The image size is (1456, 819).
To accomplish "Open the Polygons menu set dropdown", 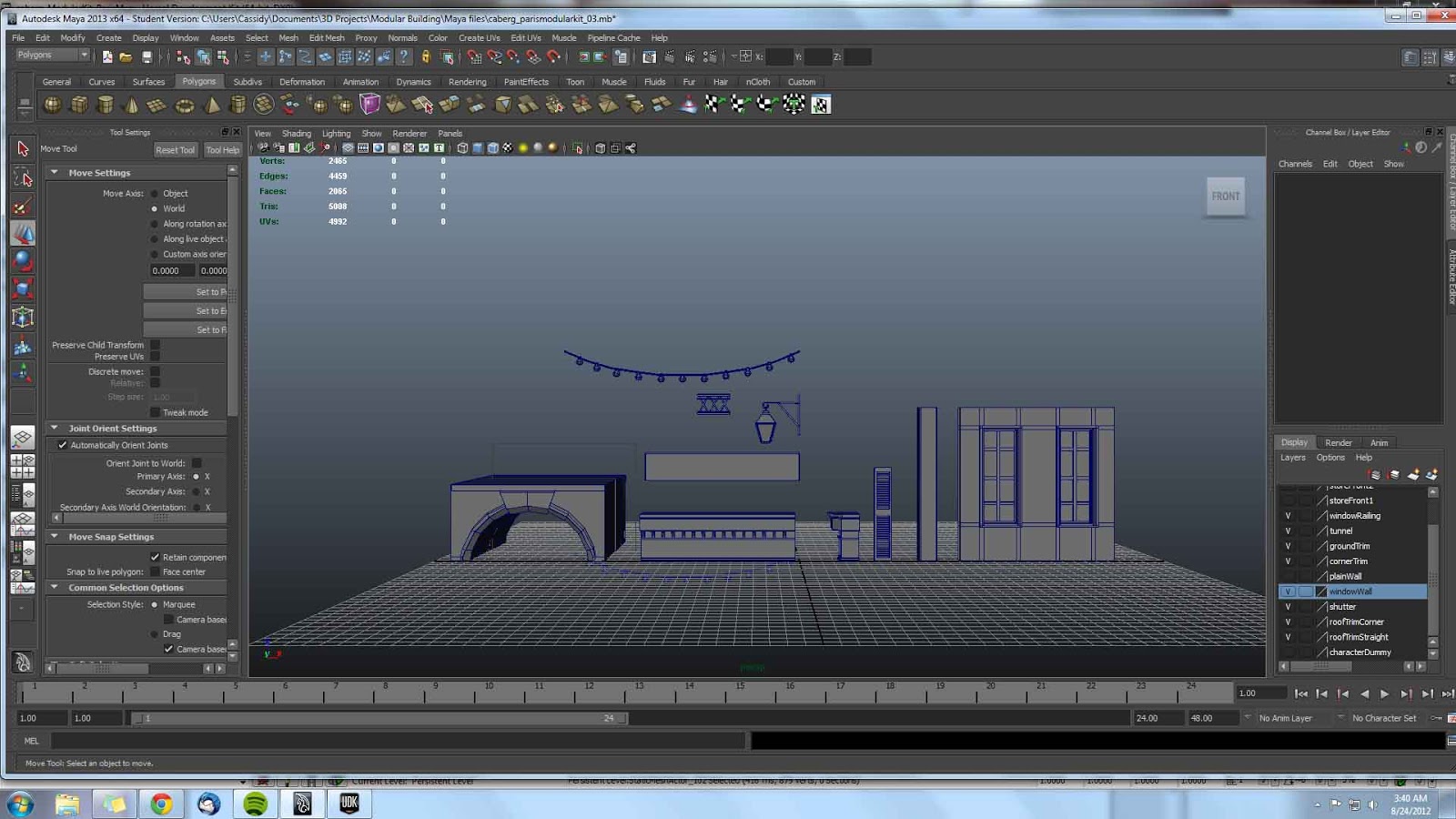I will point(50,55).
